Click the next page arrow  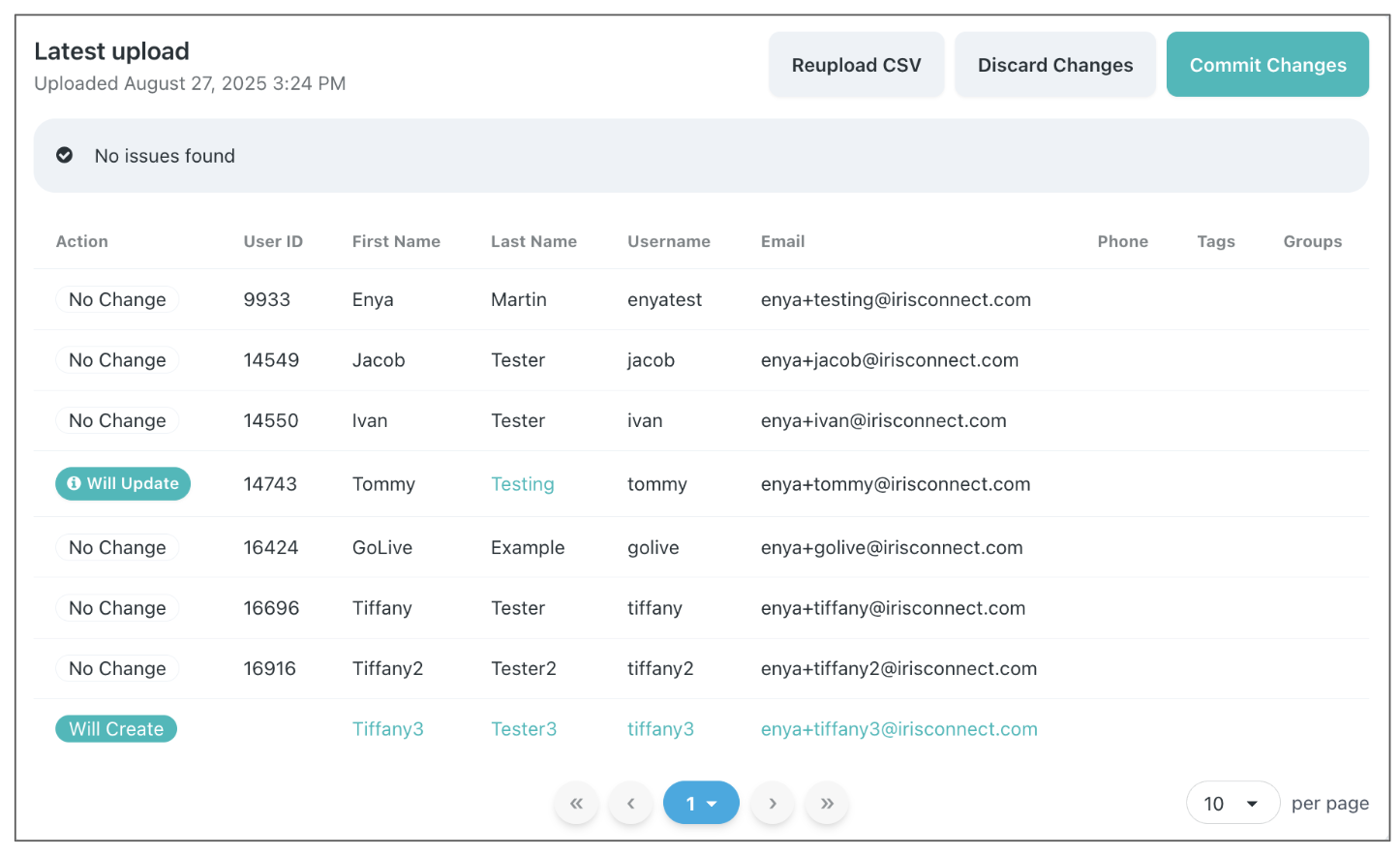773,804
